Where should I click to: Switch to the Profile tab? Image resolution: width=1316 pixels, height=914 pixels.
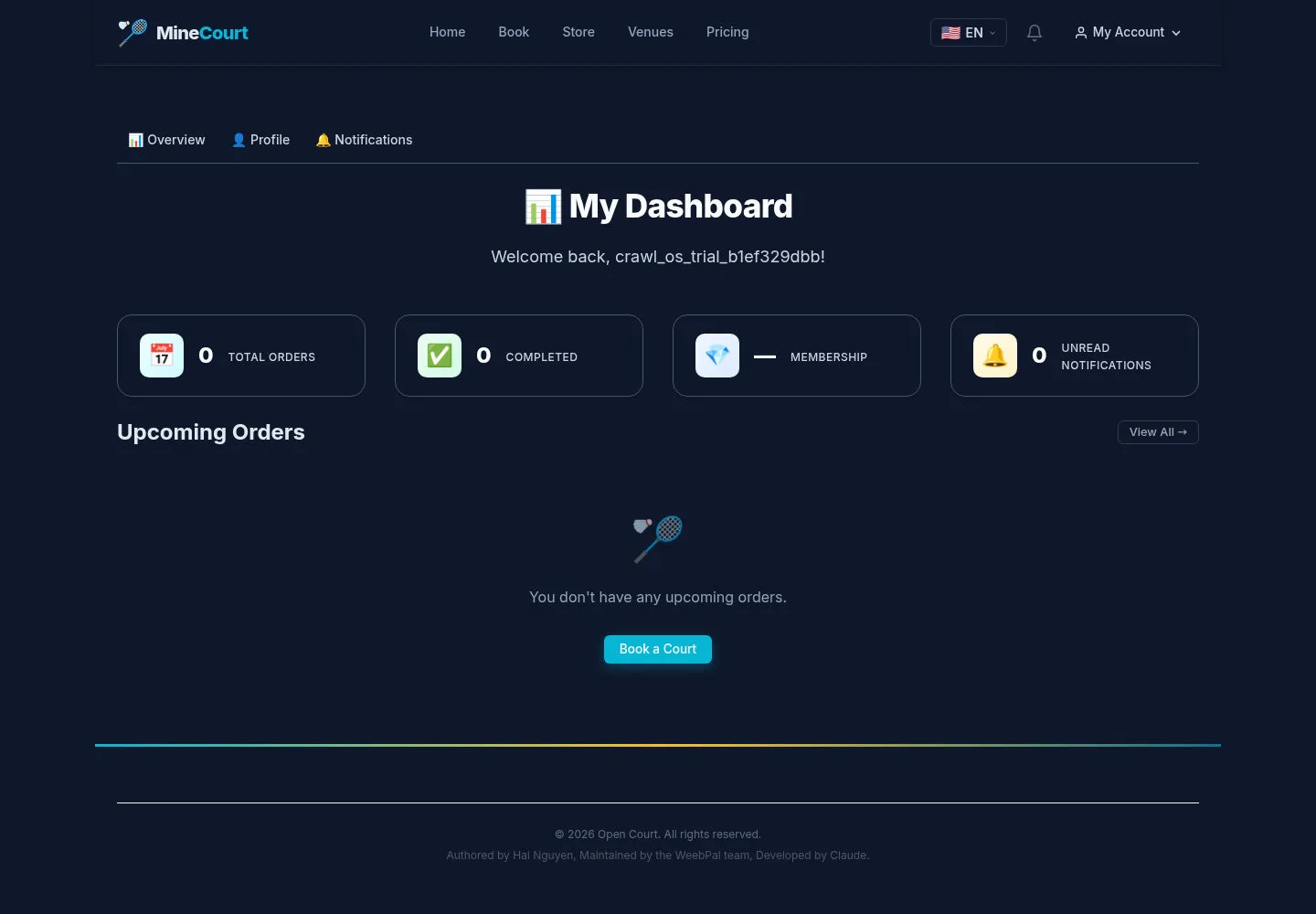(x=260, y=140)
